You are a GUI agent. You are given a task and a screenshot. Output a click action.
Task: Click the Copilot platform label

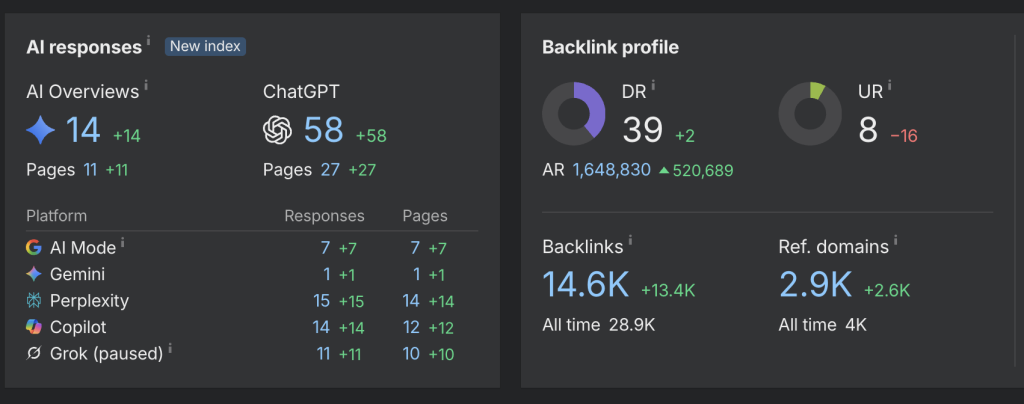[78, 327]
